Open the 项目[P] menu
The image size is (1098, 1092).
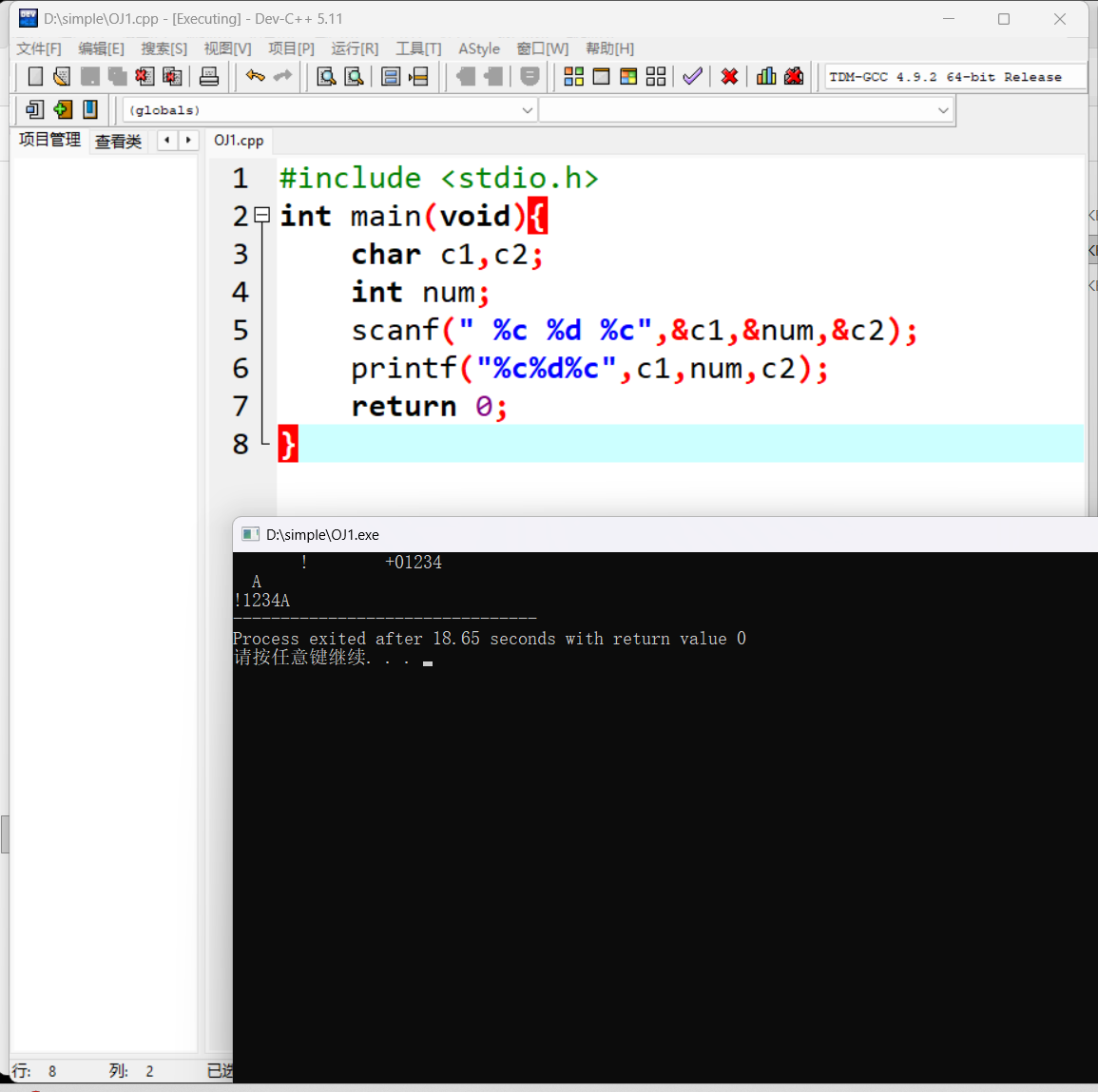(x=291, y=48)
